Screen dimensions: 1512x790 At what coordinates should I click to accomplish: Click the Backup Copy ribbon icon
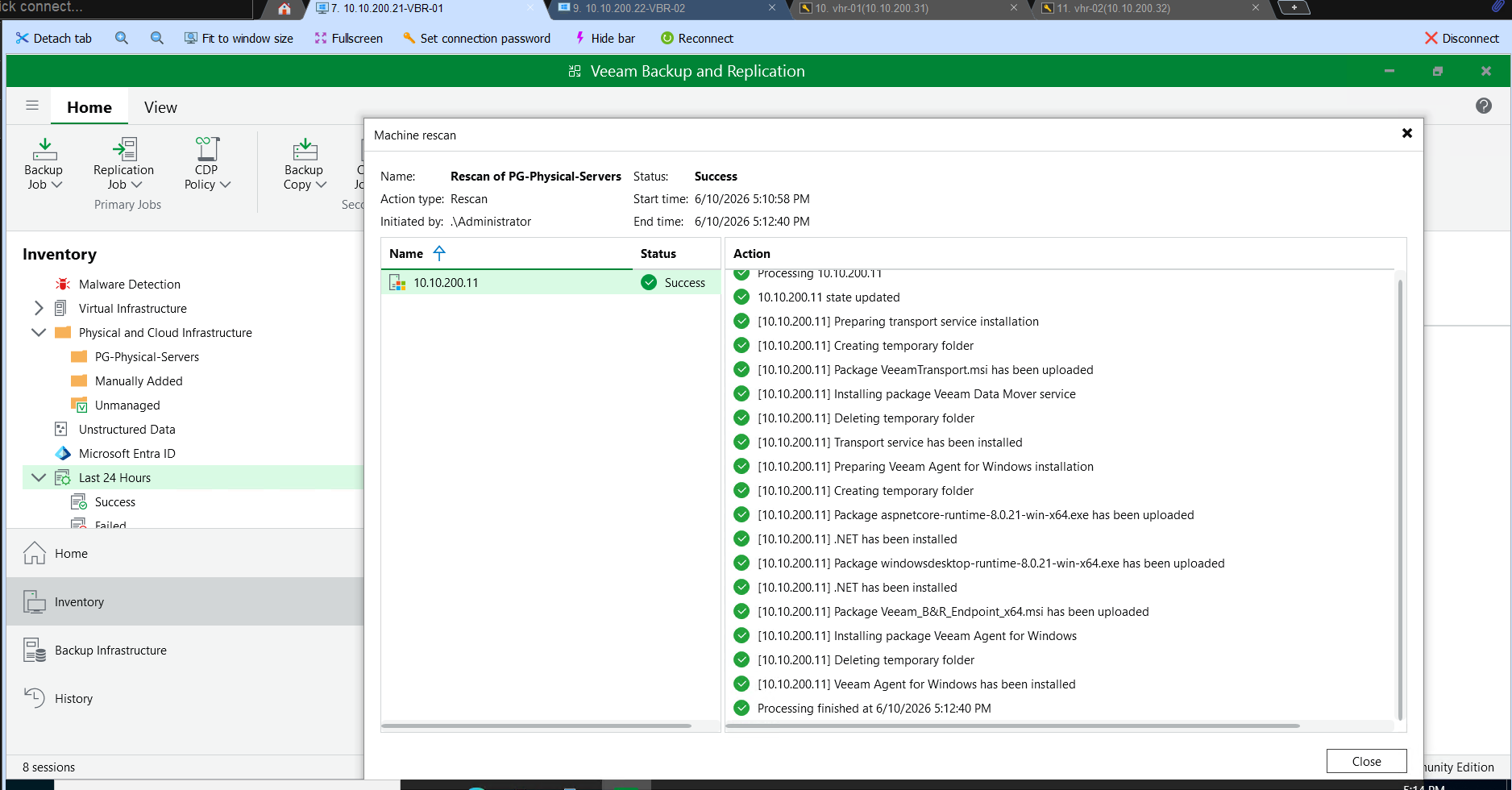click(305, 150)
